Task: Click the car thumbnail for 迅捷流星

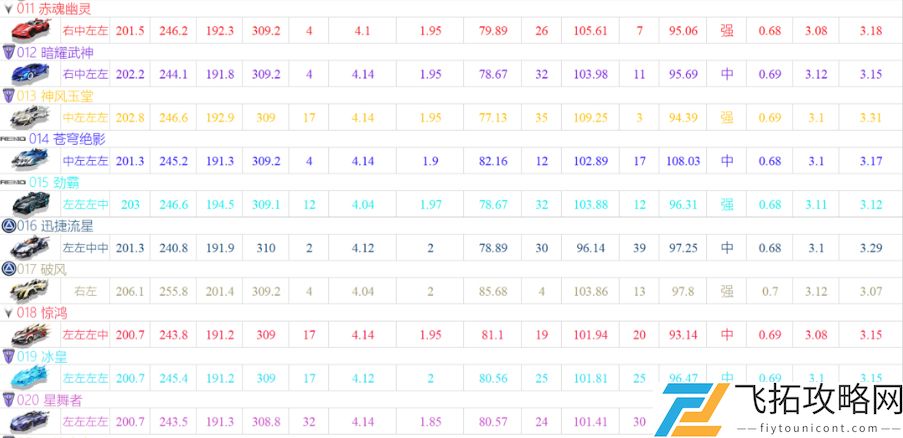Action: (30, 248)
